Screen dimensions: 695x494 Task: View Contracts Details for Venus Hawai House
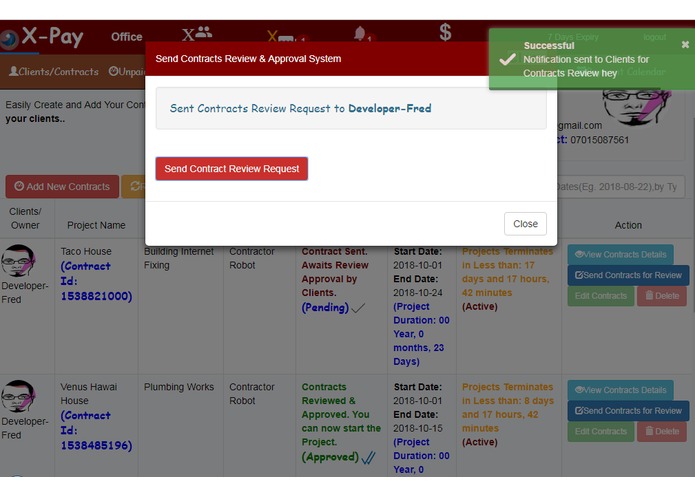[620, 390]
